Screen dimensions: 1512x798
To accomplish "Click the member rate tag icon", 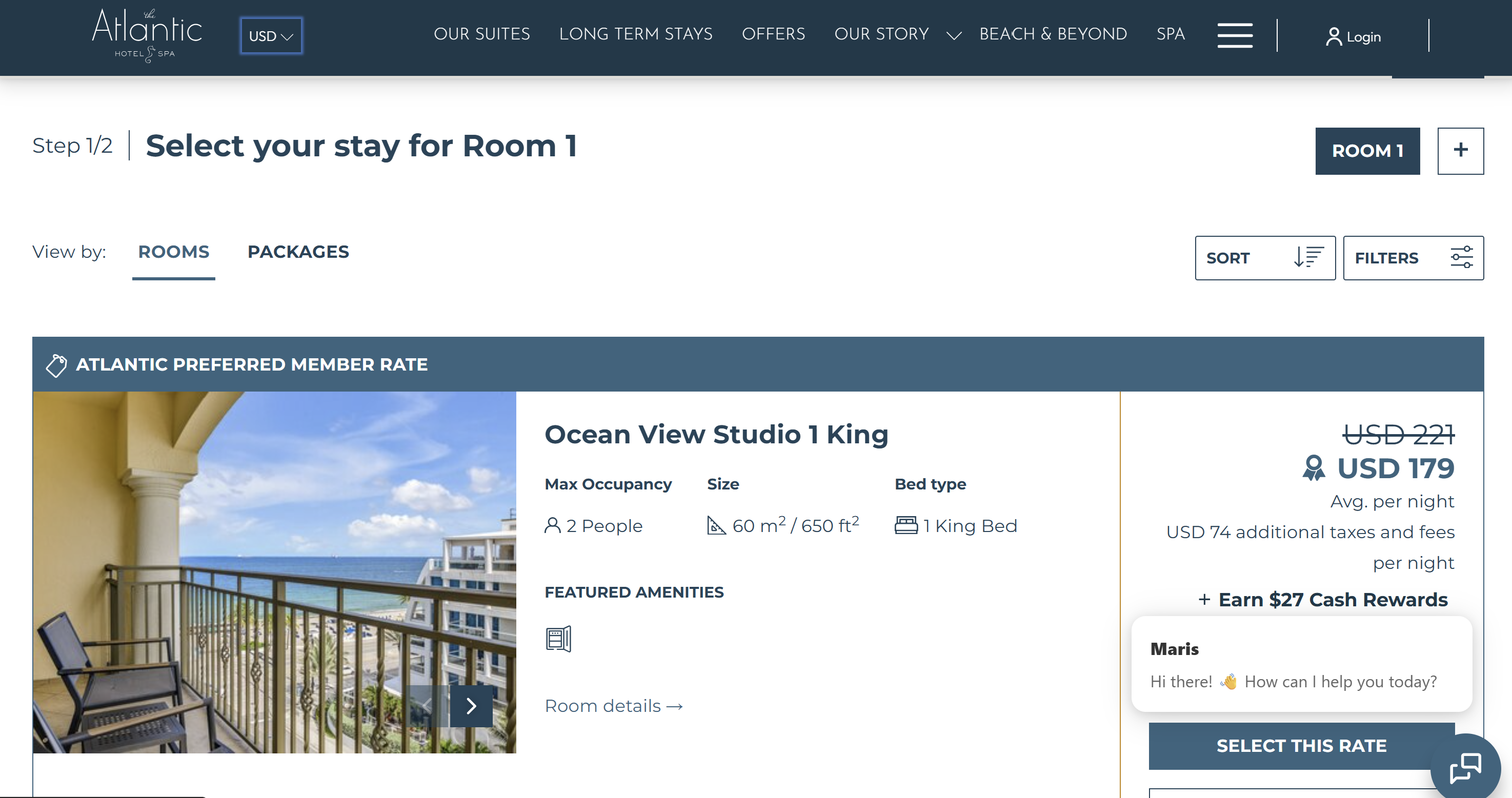I will coord(56,365).
